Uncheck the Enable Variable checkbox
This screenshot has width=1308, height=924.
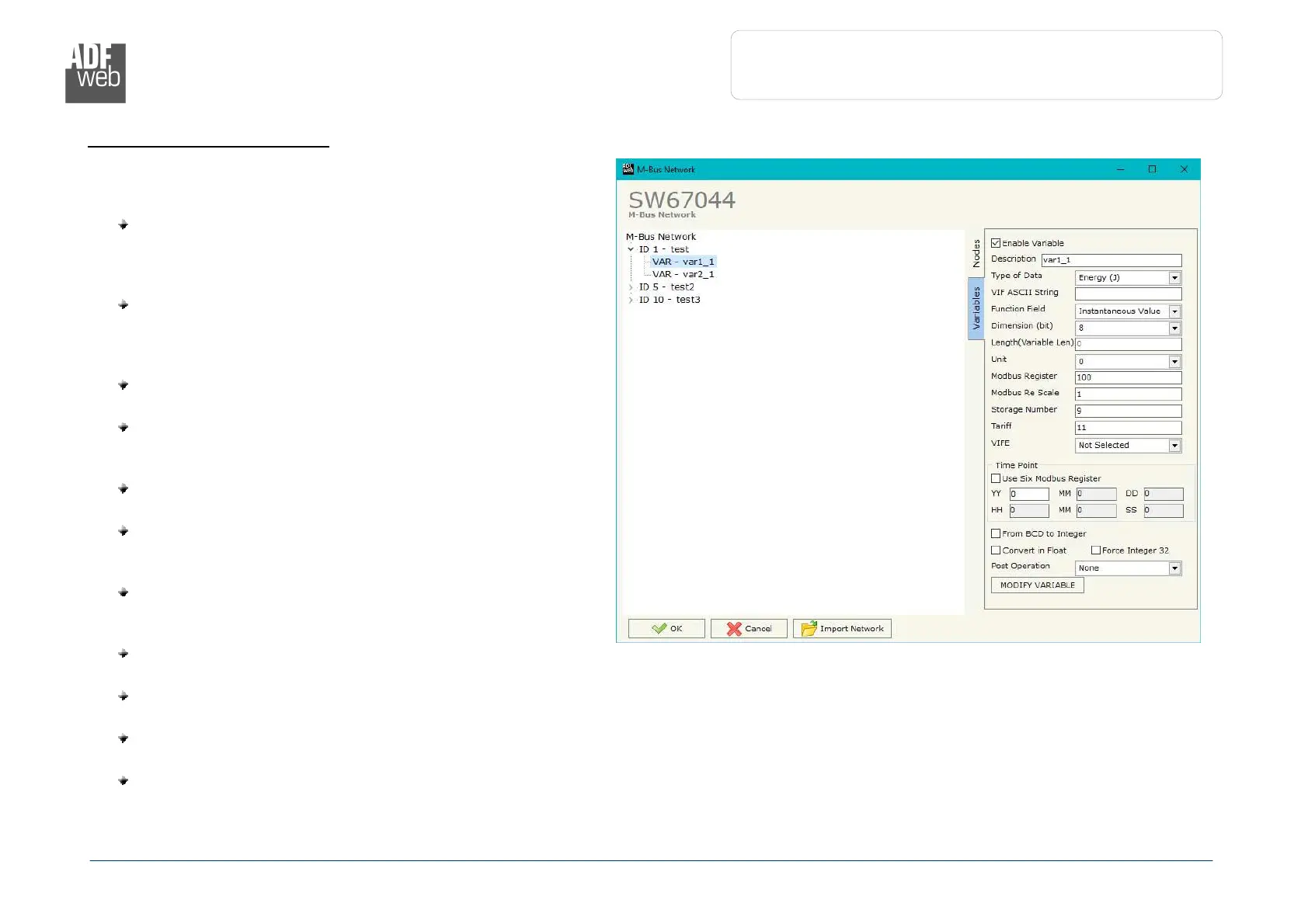996,243
